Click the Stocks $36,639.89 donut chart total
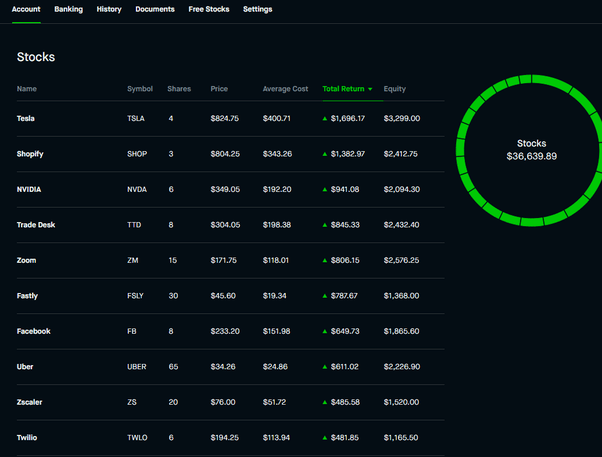Viewport: 602px width, 457px height. (x=531, y=150)
